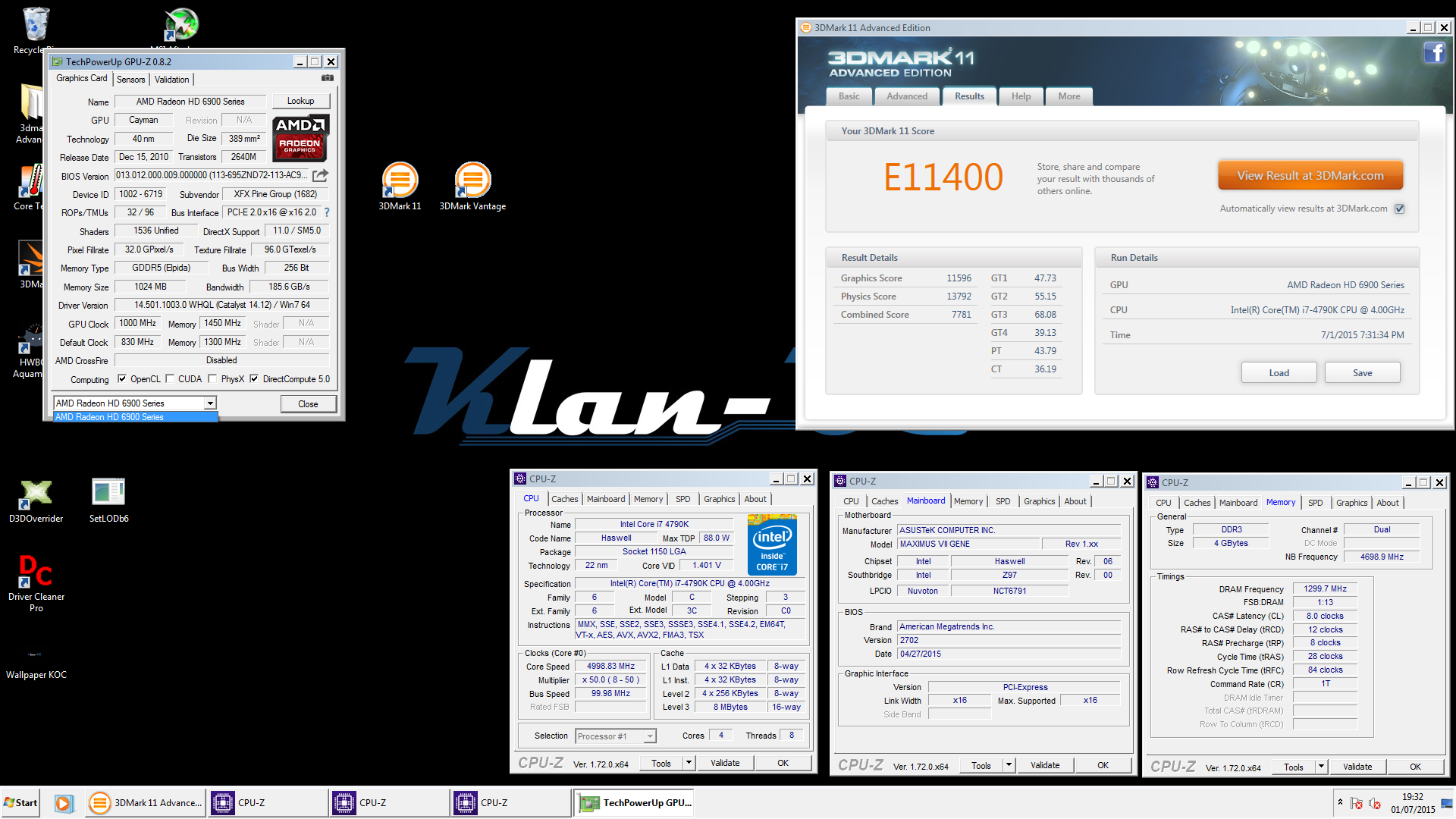The width and height of the screenshot is (1456, 819).
Task: Click the E11400 score in 3DMark 11
Action: (x=943, y=177)
